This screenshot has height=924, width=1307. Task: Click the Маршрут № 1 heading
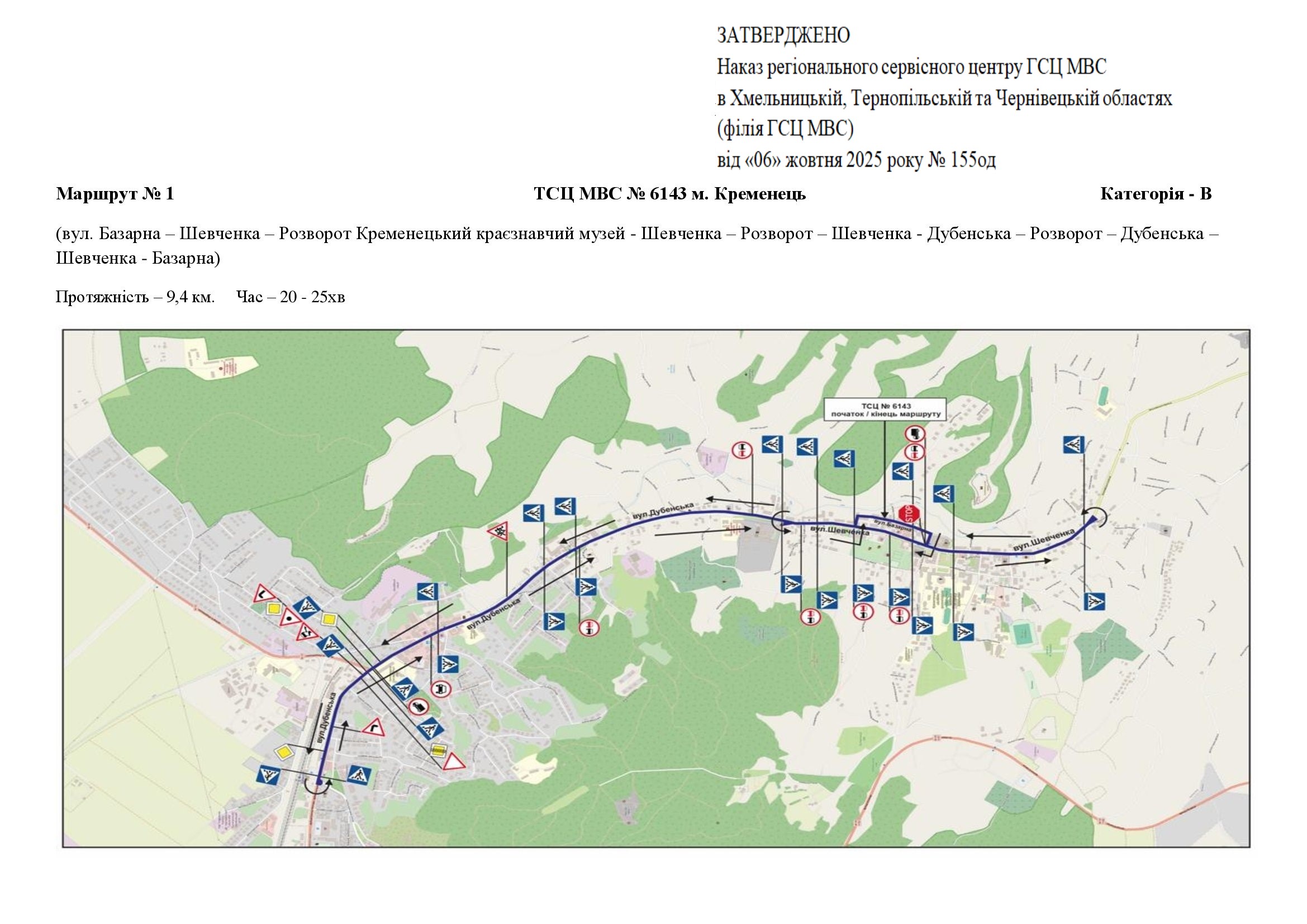(115, 194)
